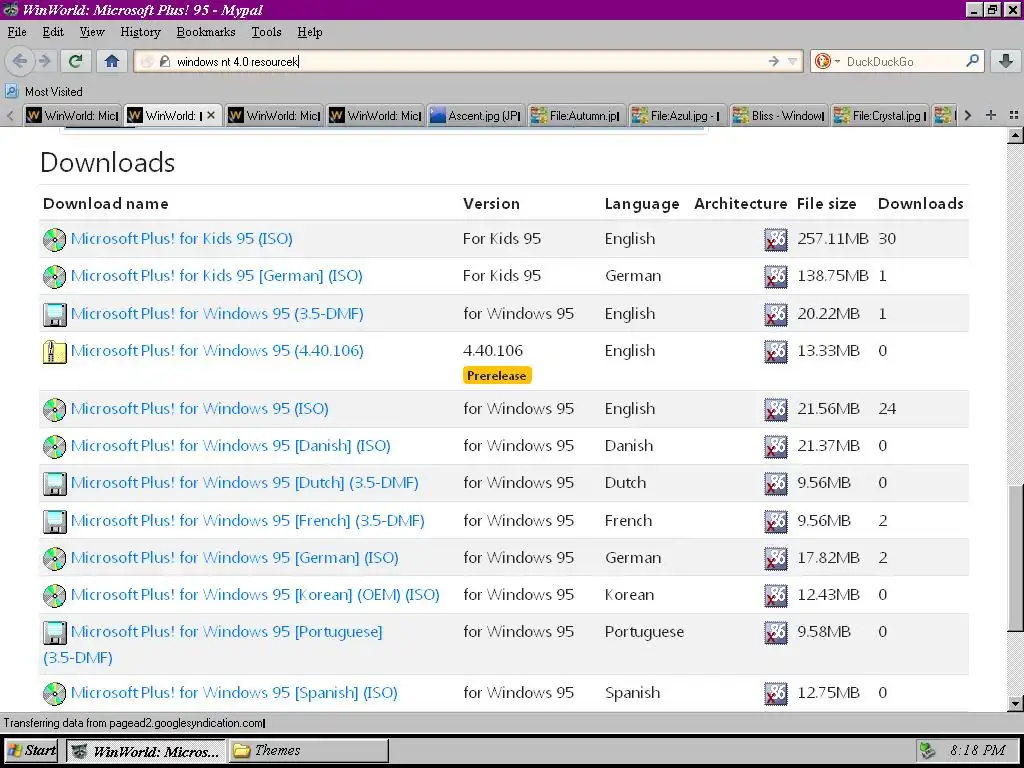Click the CD icon for Plus! for Kids 95 (ISO)
Image resolution: width=1024 pixels, height=768 pixels.
pyautogui.click(x=55, y=240)
